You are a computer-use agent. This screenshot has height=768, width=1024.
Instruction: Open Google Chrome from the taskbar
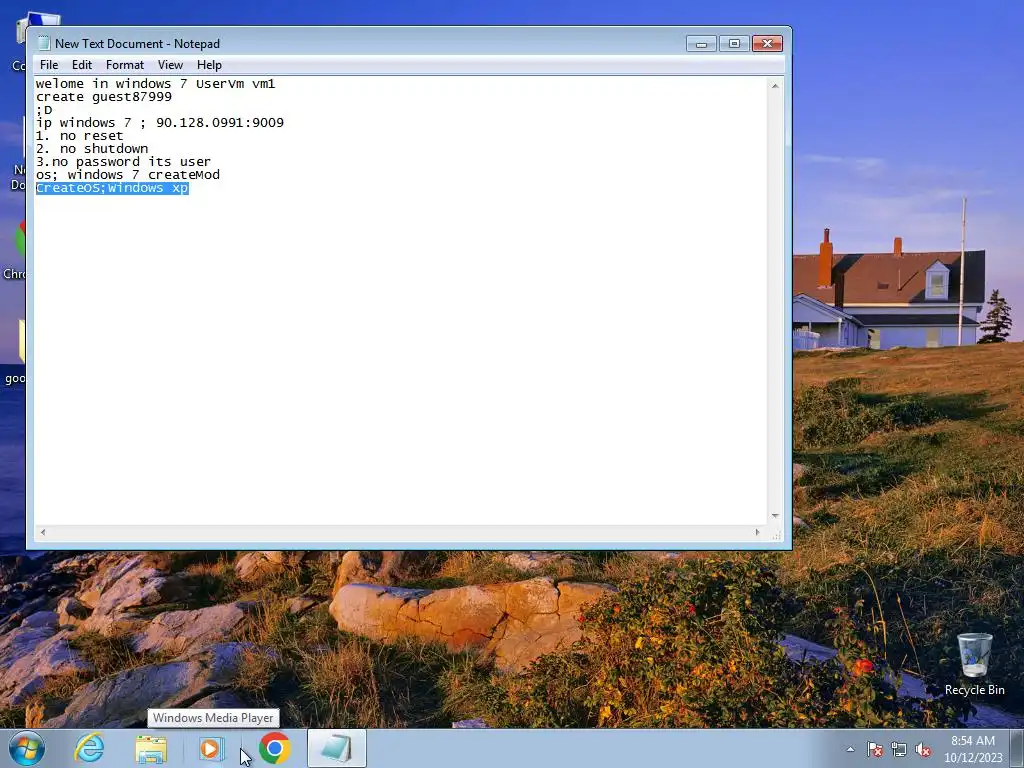click(x=274, y=748)
